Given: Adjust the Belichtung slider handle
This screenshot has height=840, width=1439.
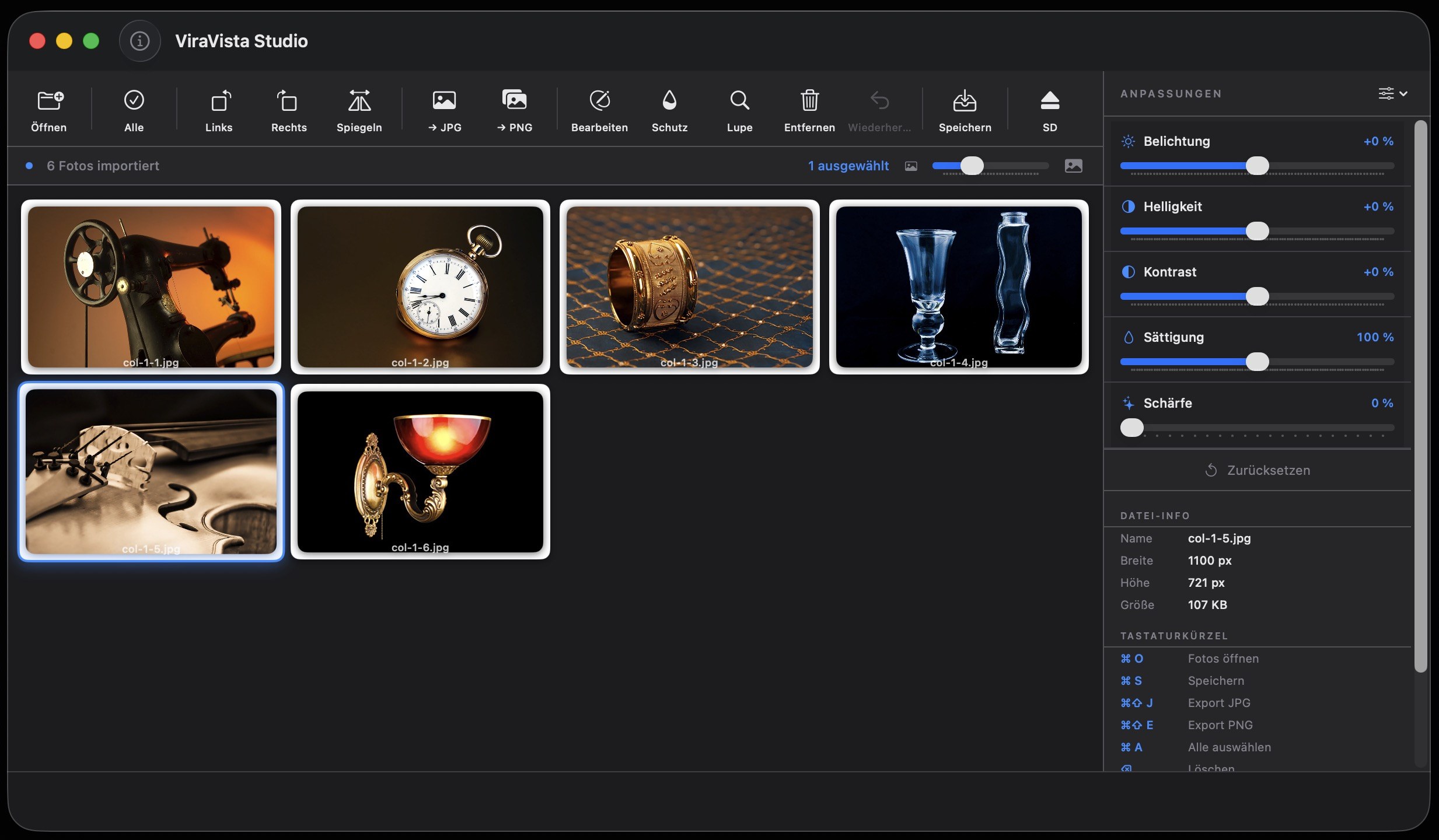Looking at the screenshot, I should (x=1258, y=166).
